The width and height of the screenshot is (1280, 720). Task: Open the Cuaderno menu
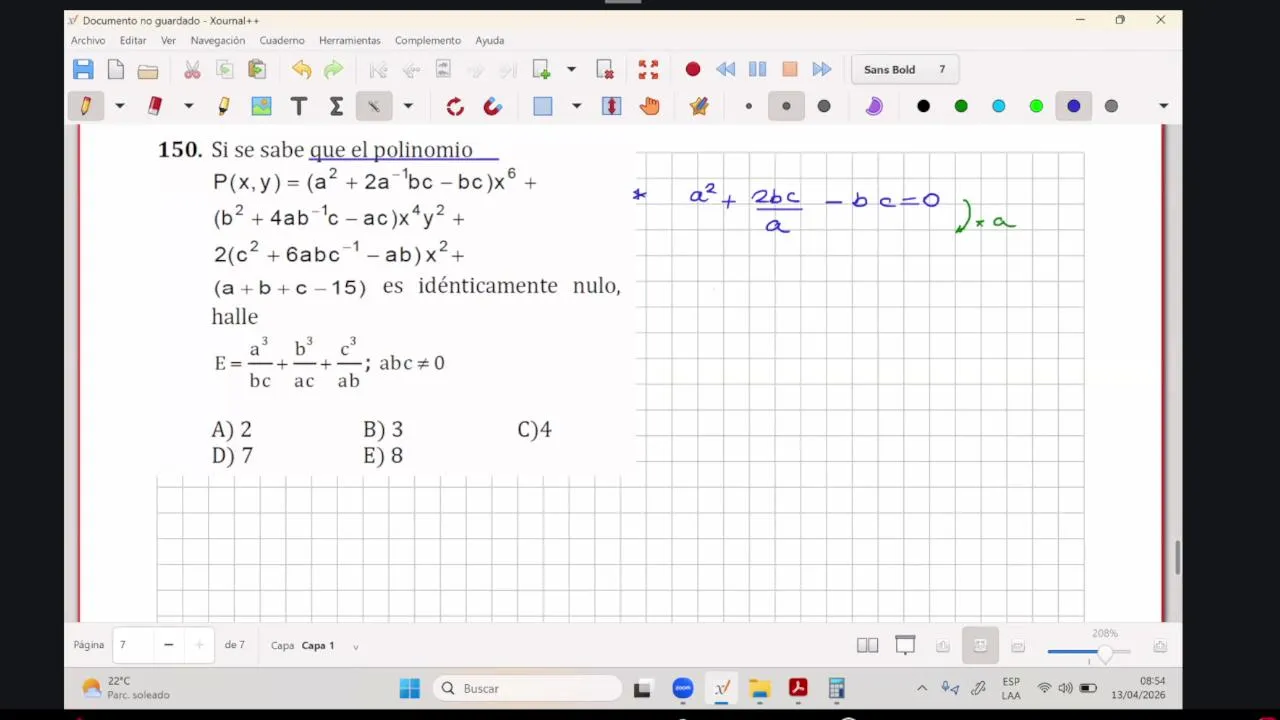point(282,40)
